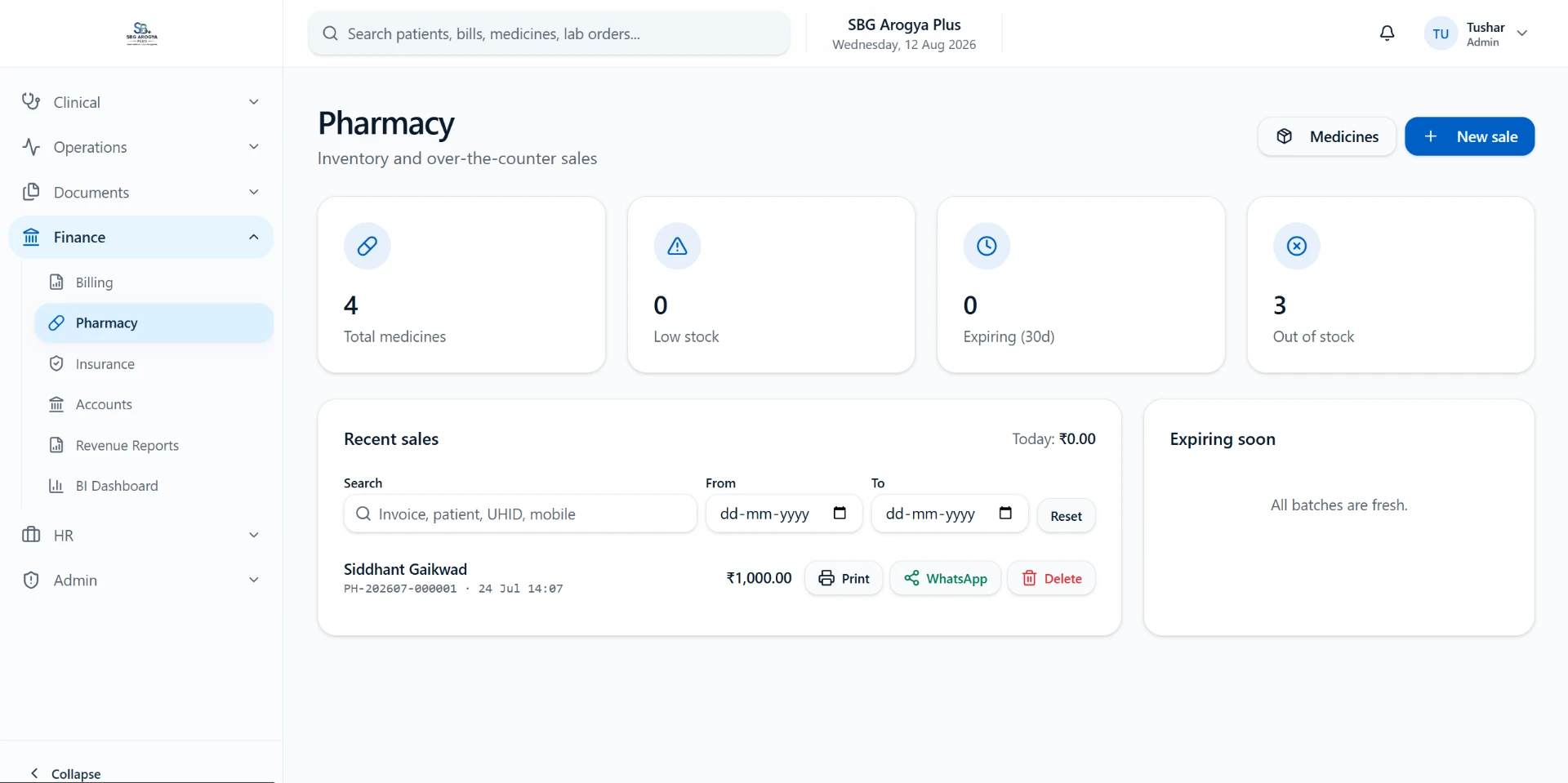Click the BI Dashboard bar chart icon

56,486
